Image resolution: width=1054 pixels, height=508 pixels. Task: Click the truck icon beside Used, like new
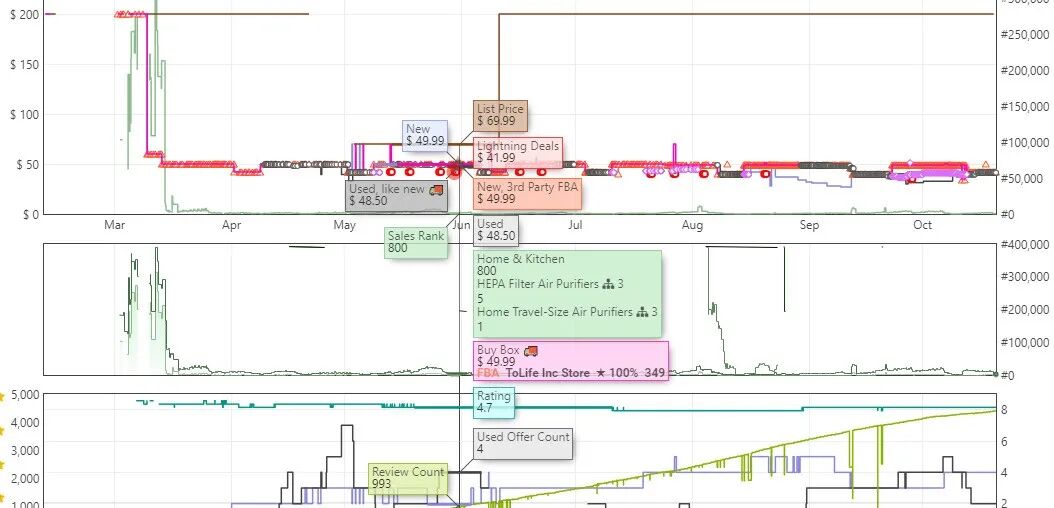(x=436, y=189)
